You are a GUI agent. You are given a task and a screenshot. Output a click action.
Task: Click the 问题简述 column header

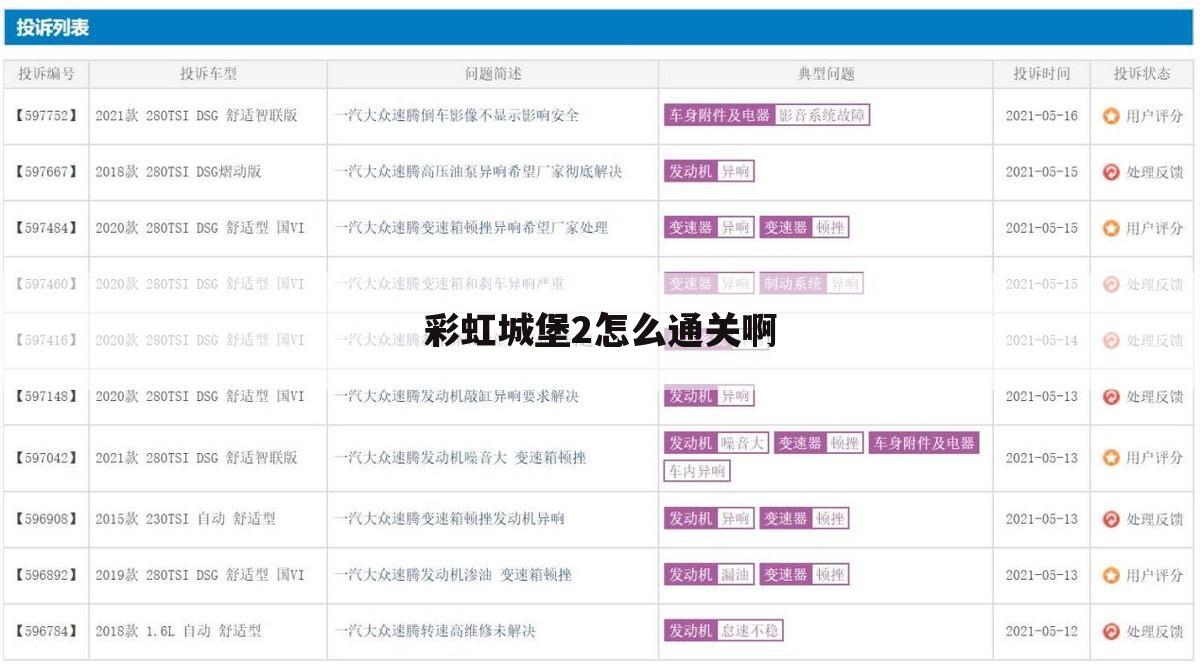[493, 74]
